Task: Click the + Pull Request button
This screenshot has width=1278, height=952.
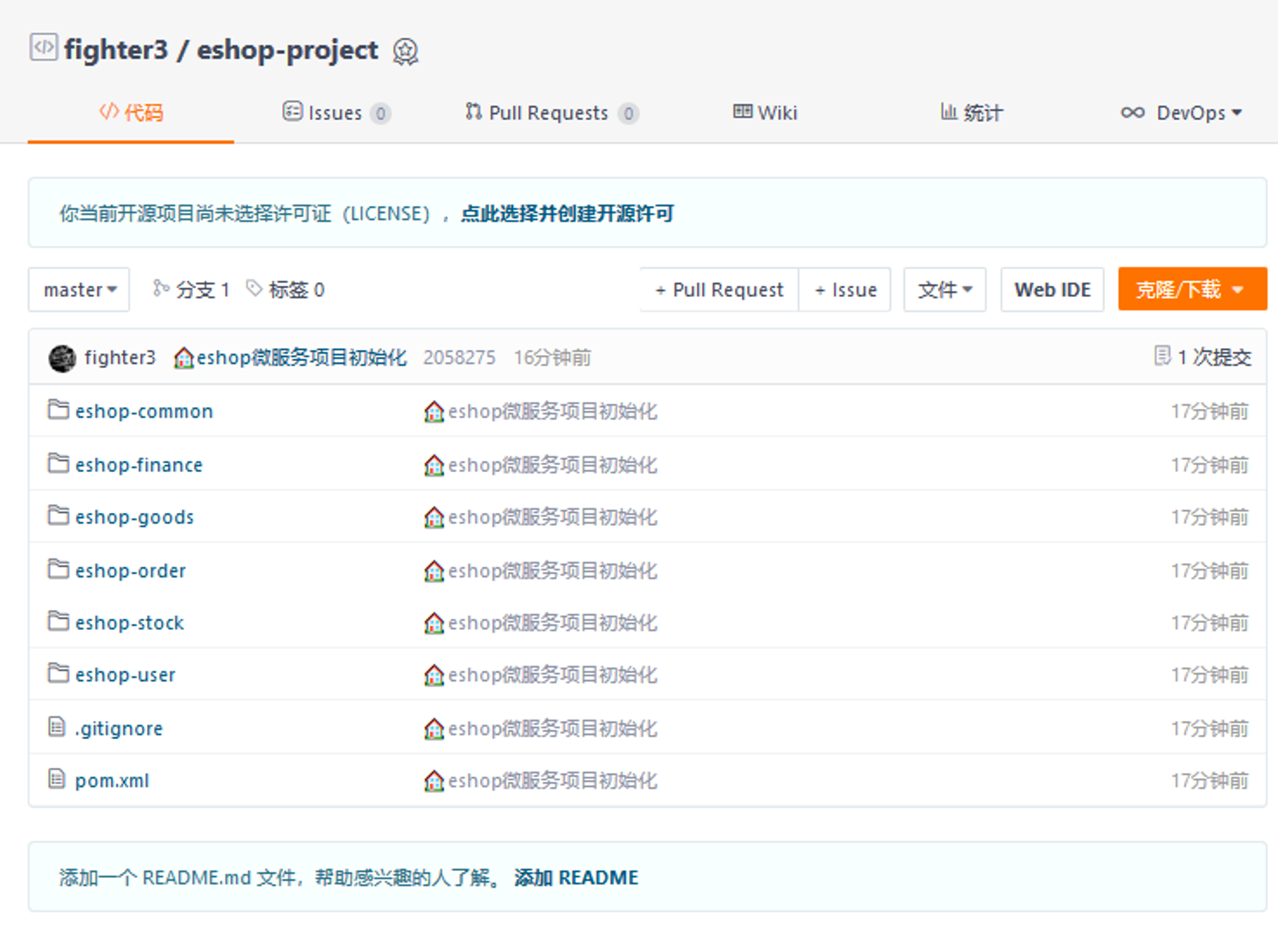Action: (x=720, y=289)
